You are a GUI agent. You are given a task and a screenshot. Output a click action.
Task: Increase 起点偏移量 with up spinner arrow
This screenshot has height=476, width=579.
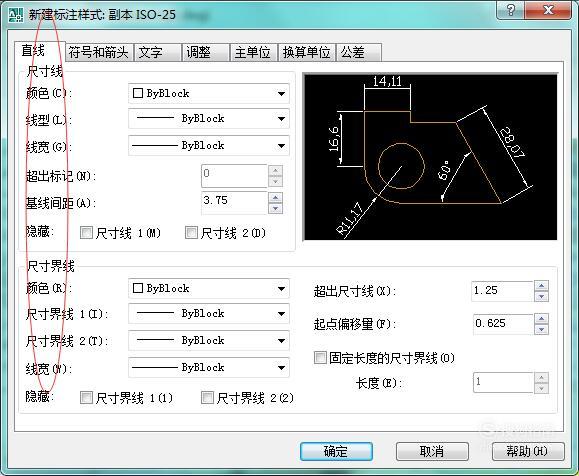542,319
